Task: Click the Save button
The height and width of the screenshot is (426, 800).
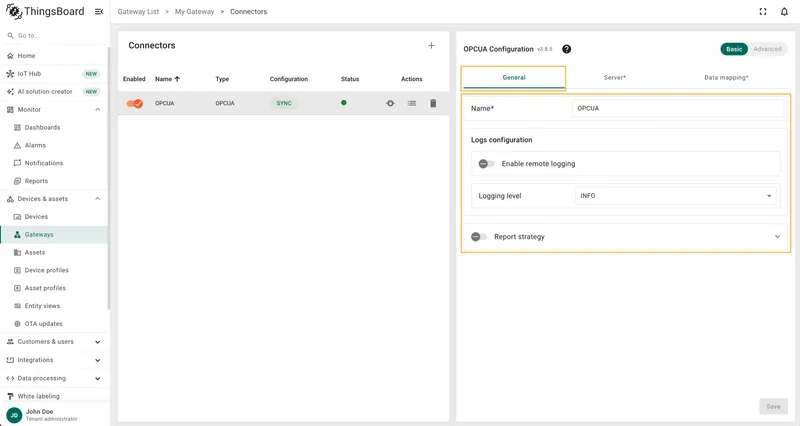Action: click(773, 407)
